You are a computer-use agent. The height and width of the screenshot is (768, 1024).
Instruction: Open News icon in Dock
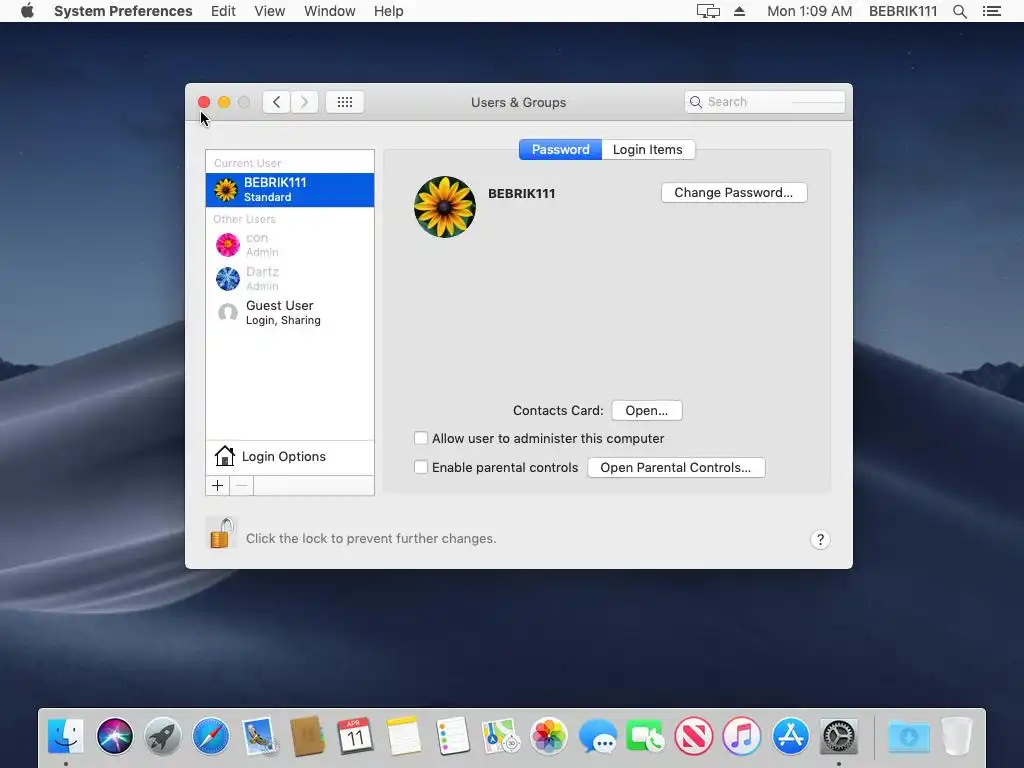click(694, 736)
